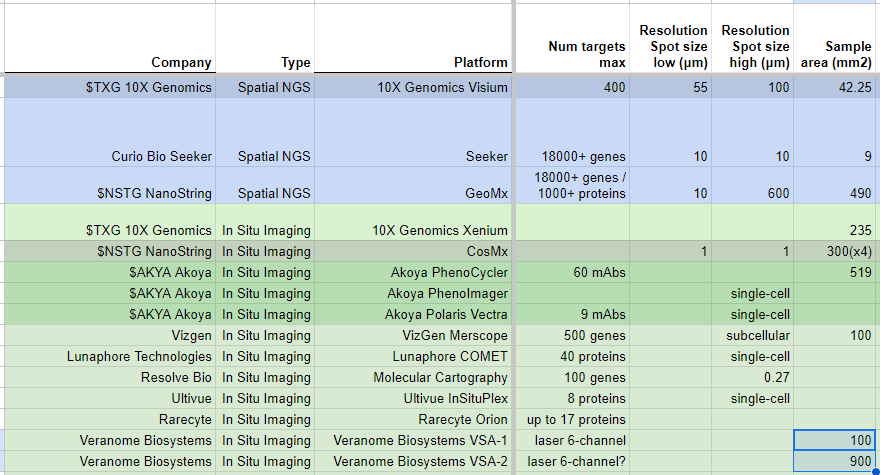880x475 pixels.
Task: Select the Num targets max header
Action: pyautogui.click(x=572, y=39)
